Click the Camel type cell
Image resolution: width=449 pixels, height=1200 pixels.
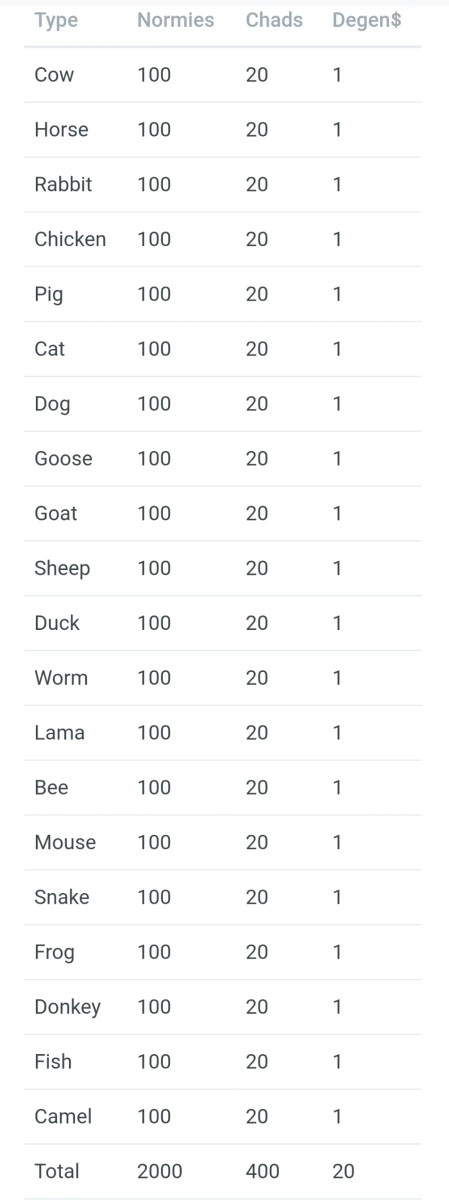[x=63, y=1117]
